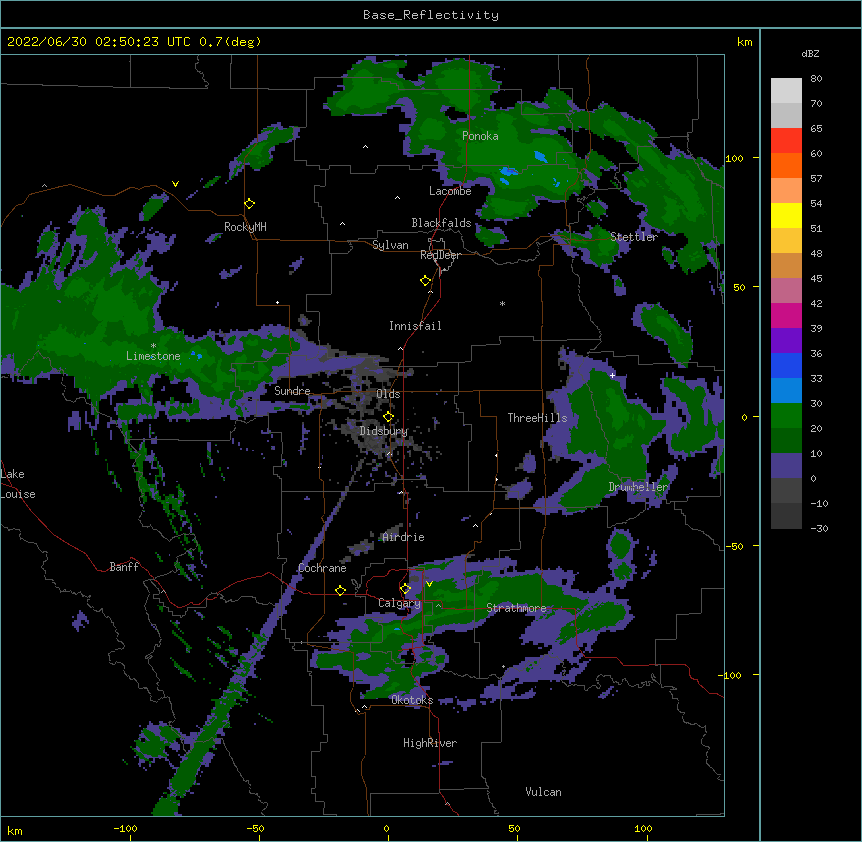Select the Airdrie label
The image size is (862, 842).
click(x=404, y=537)
